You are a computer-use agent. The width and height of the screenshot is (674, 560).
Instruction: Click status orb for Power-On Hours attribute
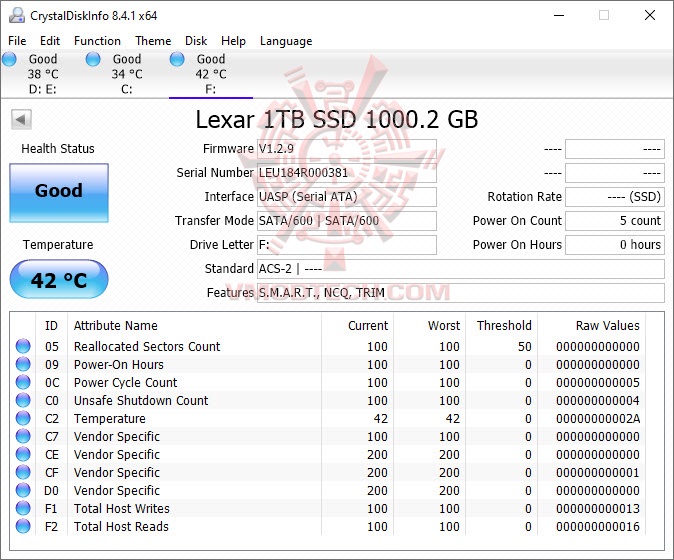tap(23, 364)
